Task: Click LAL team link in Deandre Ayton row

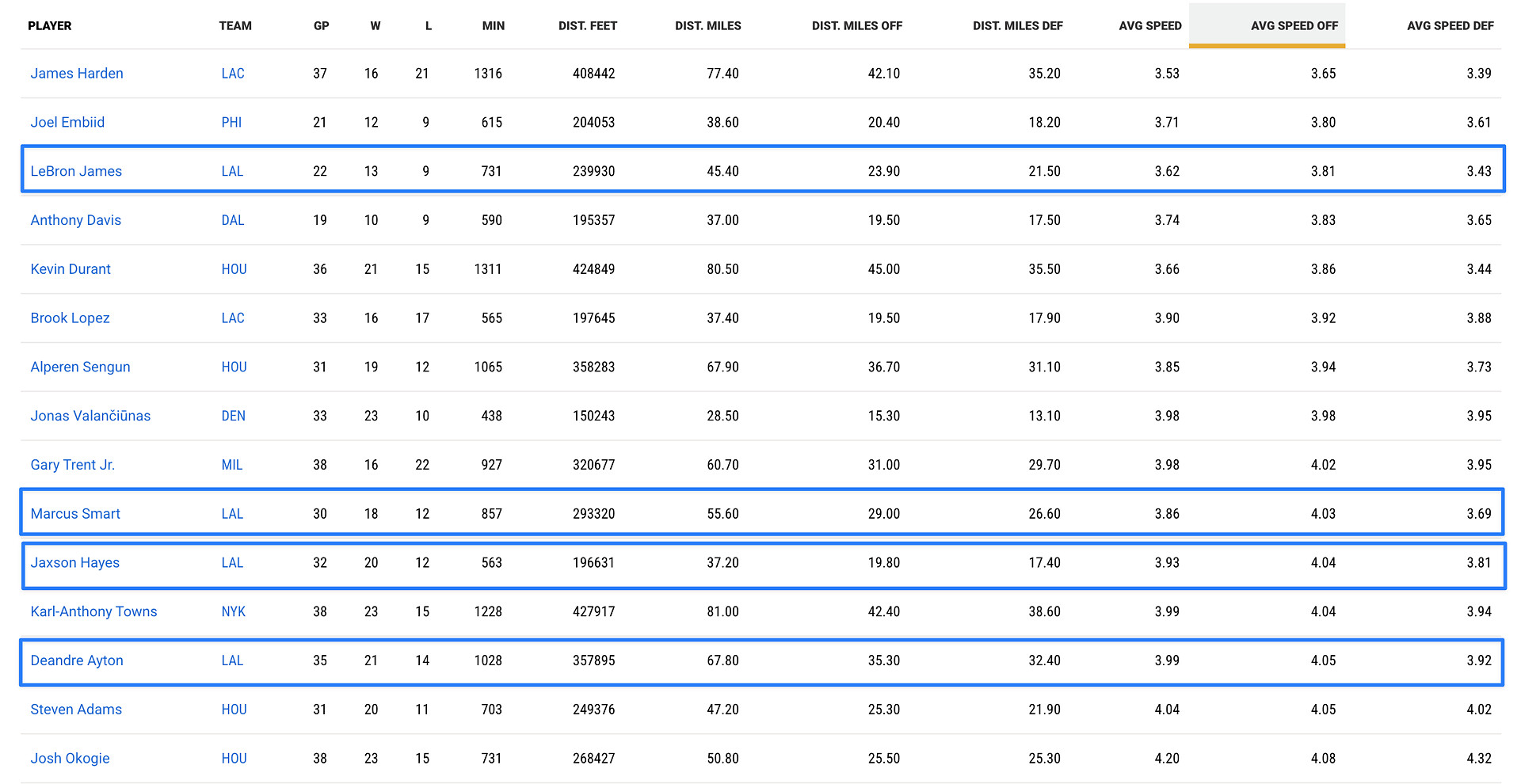Action: (x=232, y=661)
